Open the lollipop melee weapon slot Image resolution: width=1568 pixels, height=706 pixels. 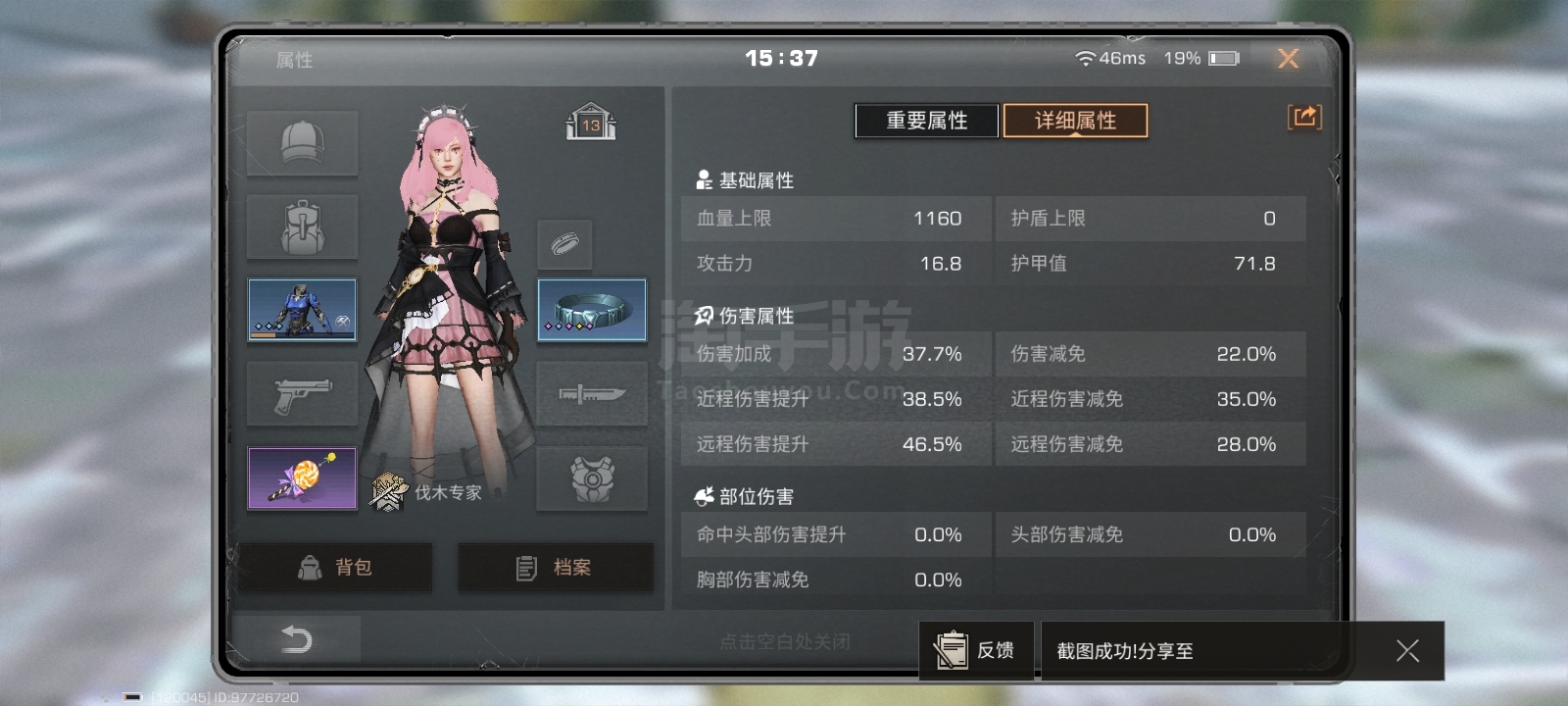coord(302,479)
